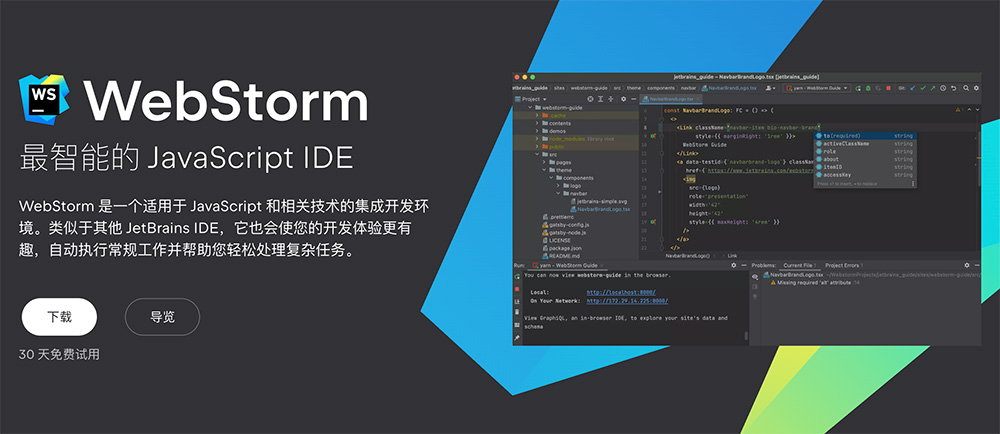The height and width of the screenshot is (434, 1000).
Task: Select the itemID completion suggestion
Action: [865, 167]
